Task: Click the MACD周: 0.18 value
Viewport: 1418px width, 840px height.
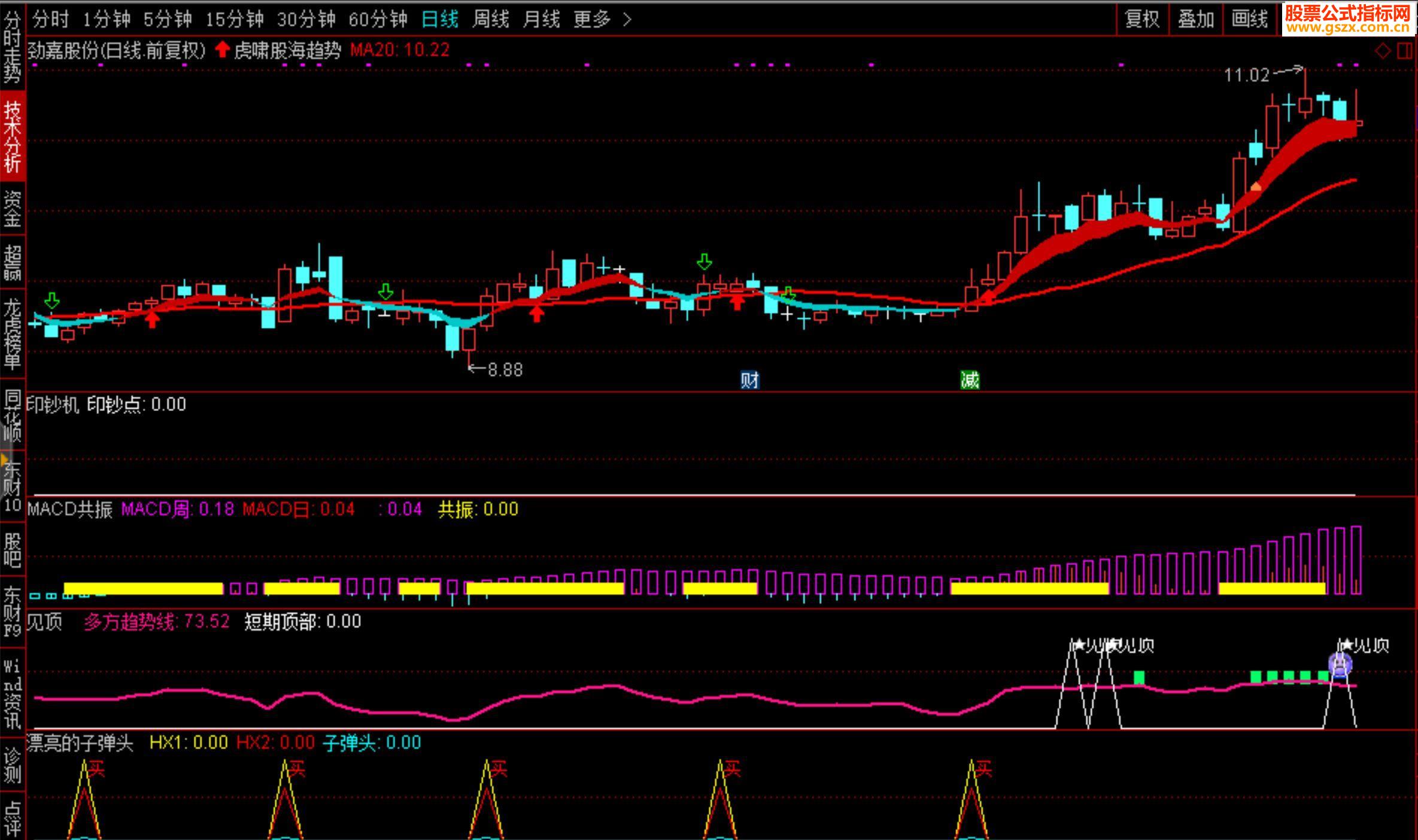Action: 178,510
